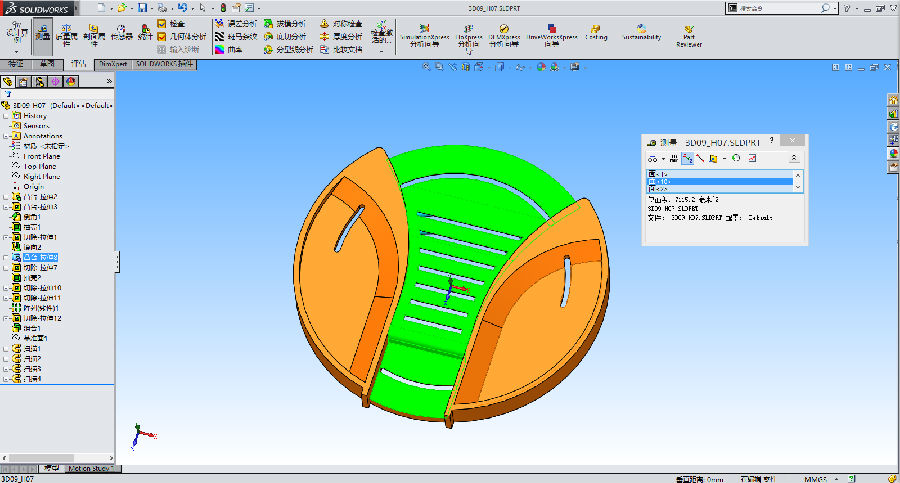Expand the Annotations node in the tree

(x=7, y=137)
